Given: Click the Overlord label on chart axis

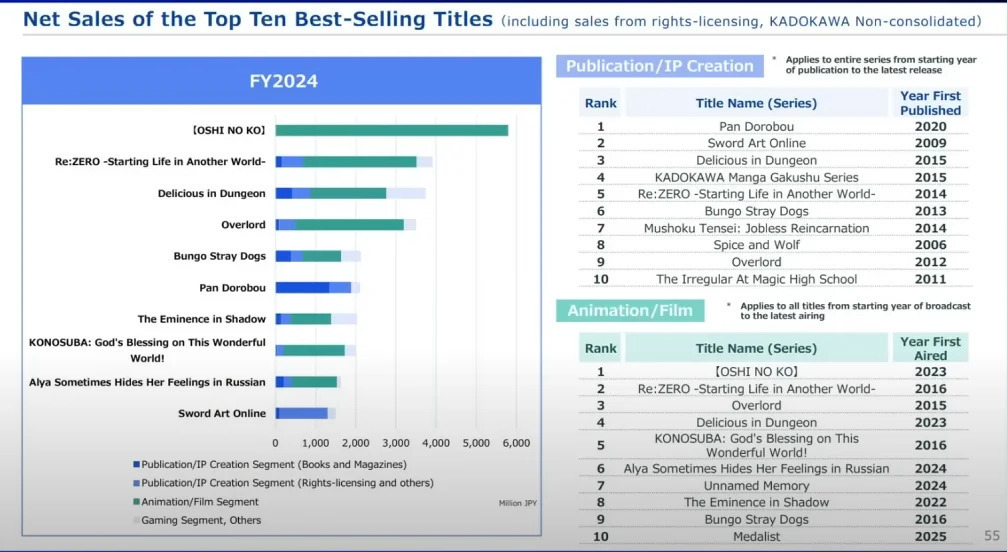Looking at the screenshot, I should pyautogui.click(x=243, y=225).
